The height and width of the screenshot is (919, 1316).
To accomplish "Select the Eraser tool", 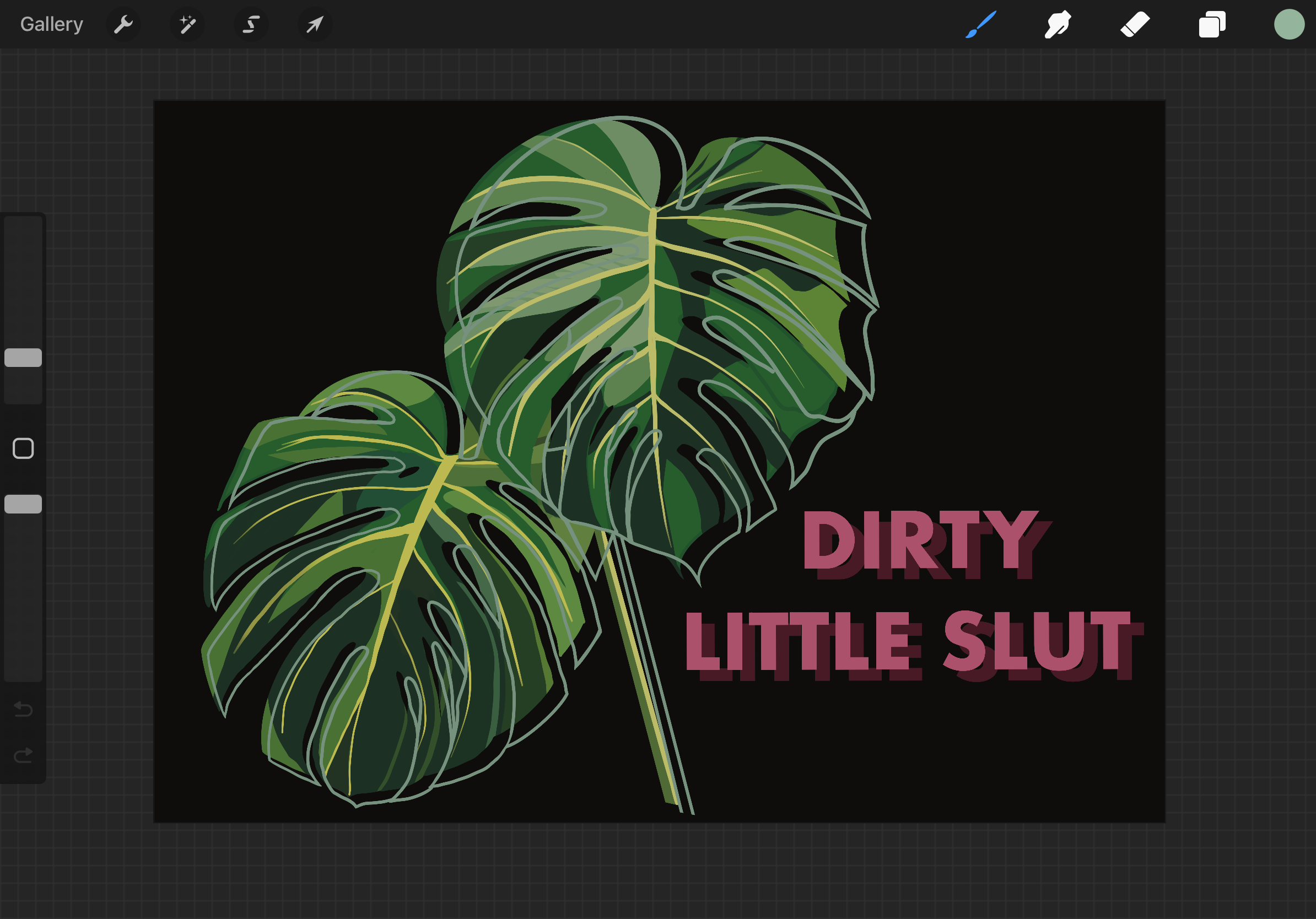I will coord(1135,25).
